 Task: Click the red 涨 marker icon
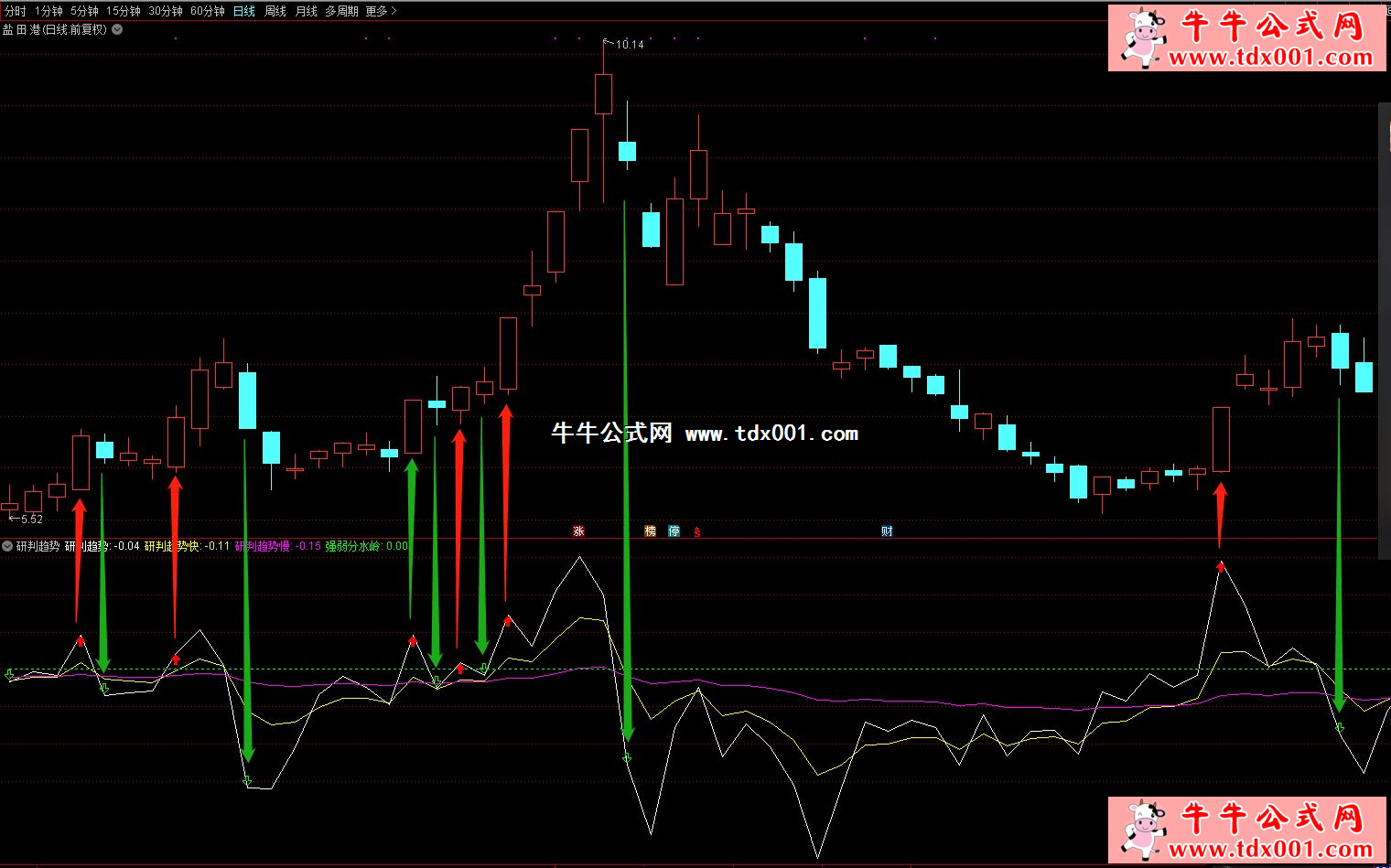578,530
